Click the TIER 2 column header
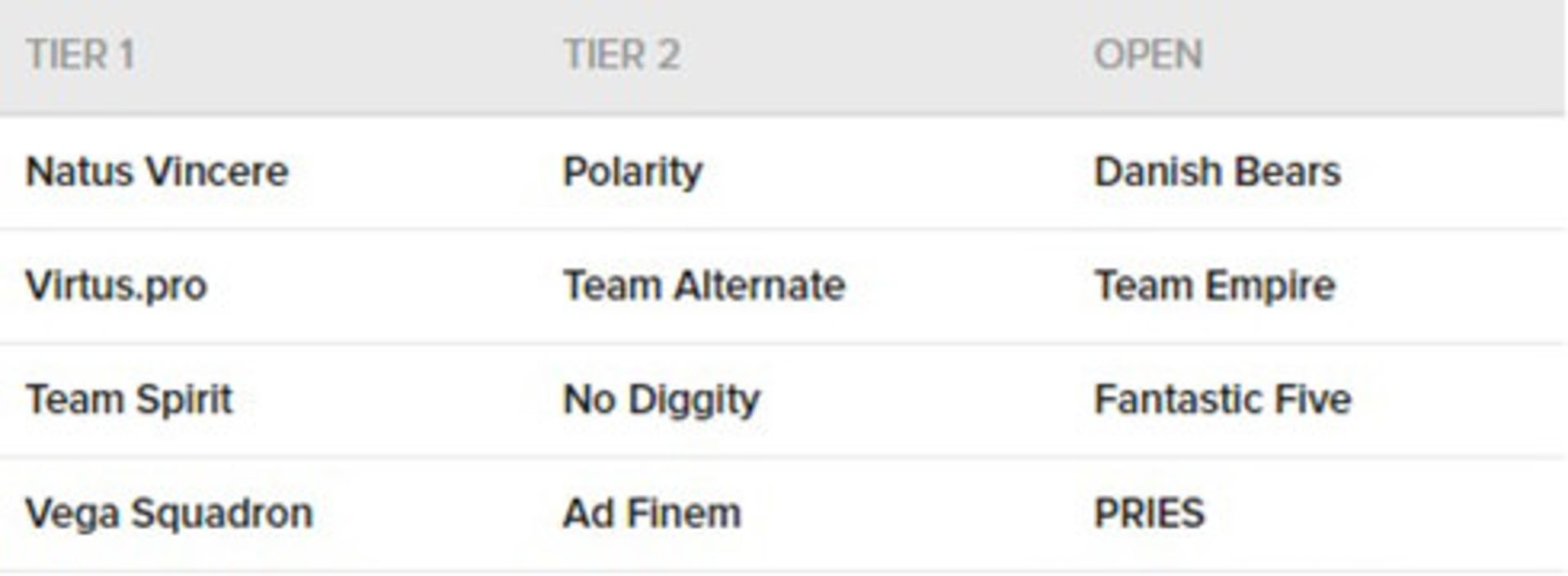The width and height of the screenshot is (1568, 576). click(x=621, y=55)
